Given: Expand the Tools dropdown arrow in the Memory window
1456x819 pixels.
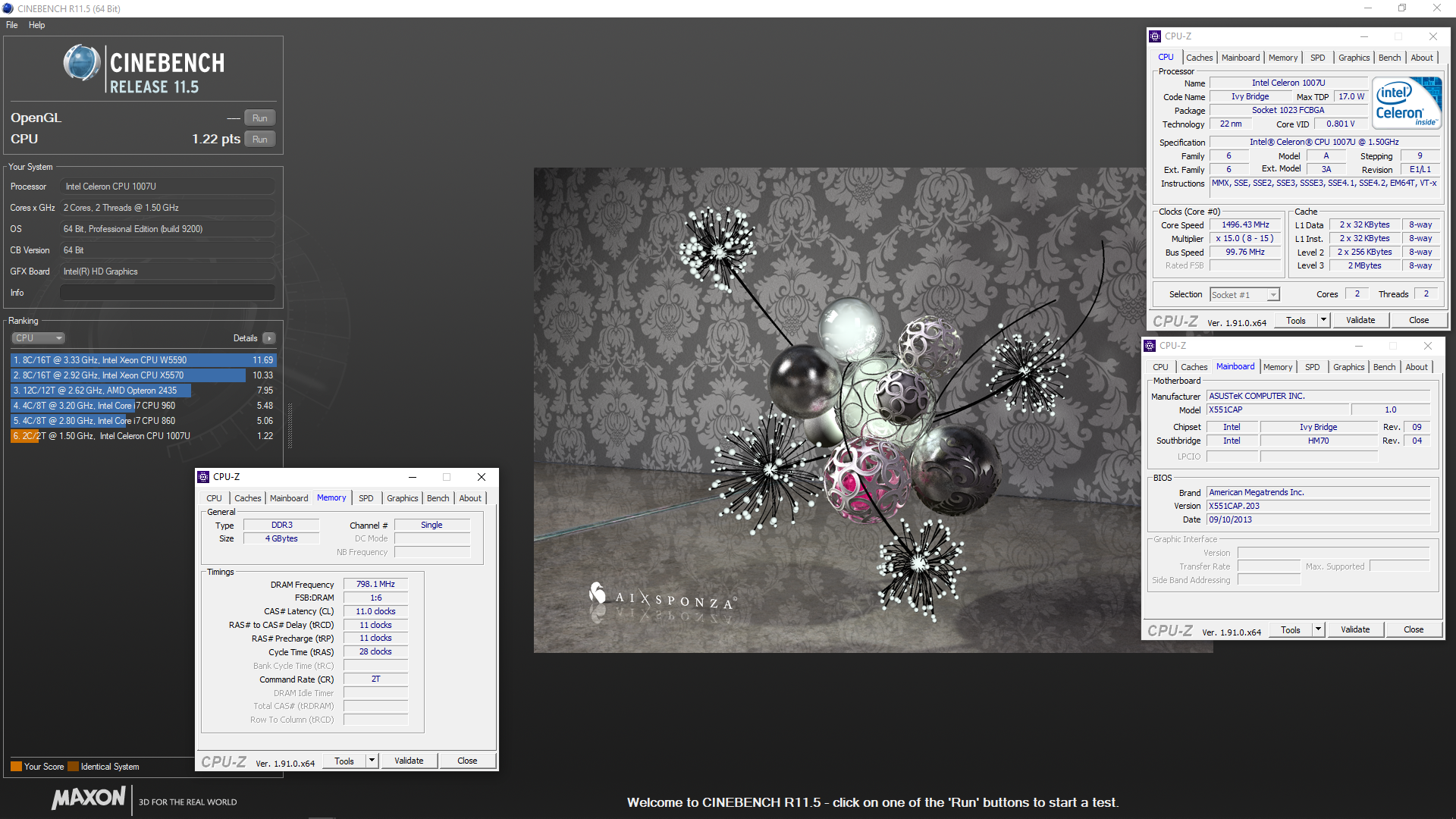Looking at the screenshot, I should point(372,761).
